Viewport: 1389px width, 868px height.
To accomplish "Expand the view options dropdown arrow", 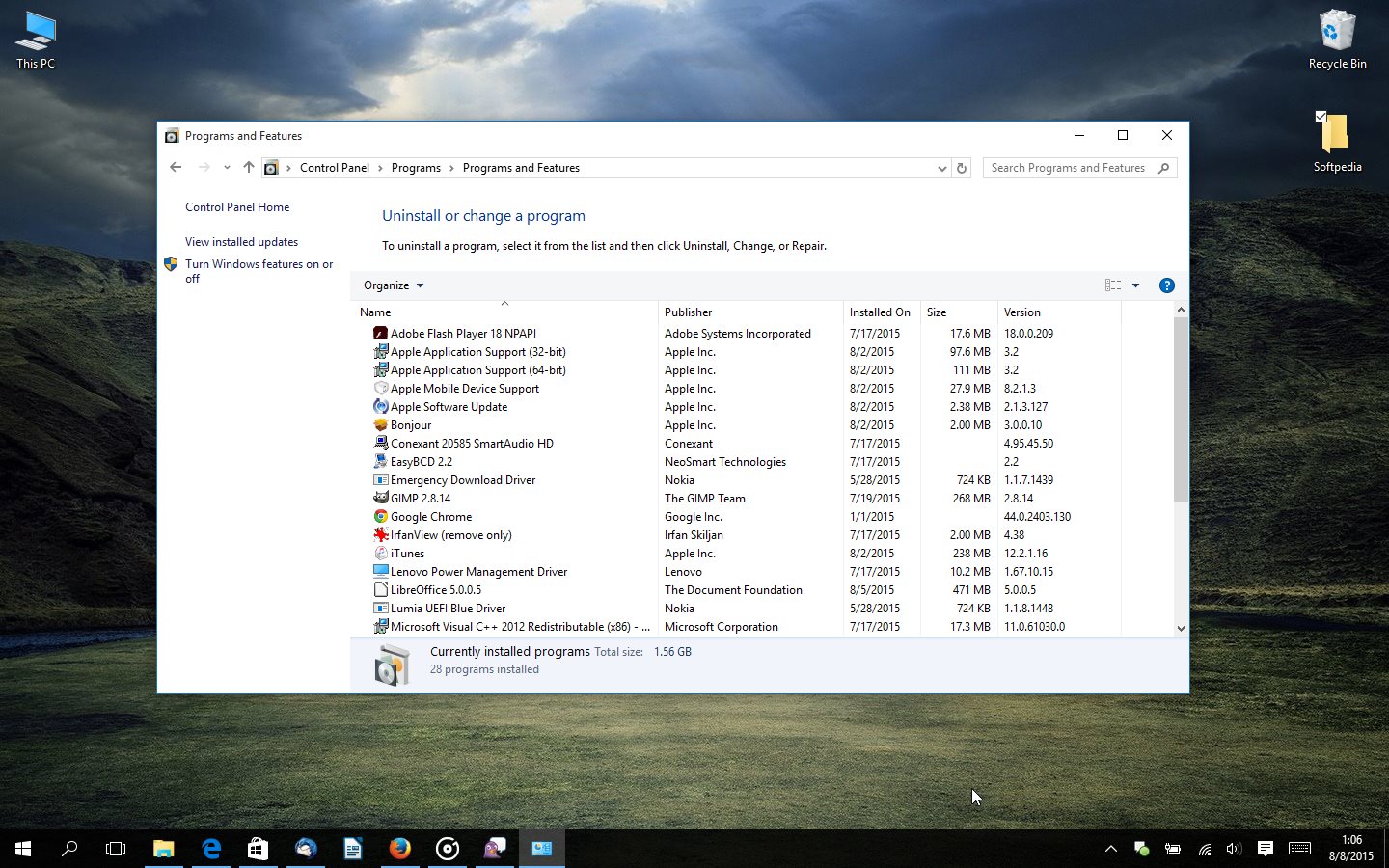I will (x=1135, y=285).
